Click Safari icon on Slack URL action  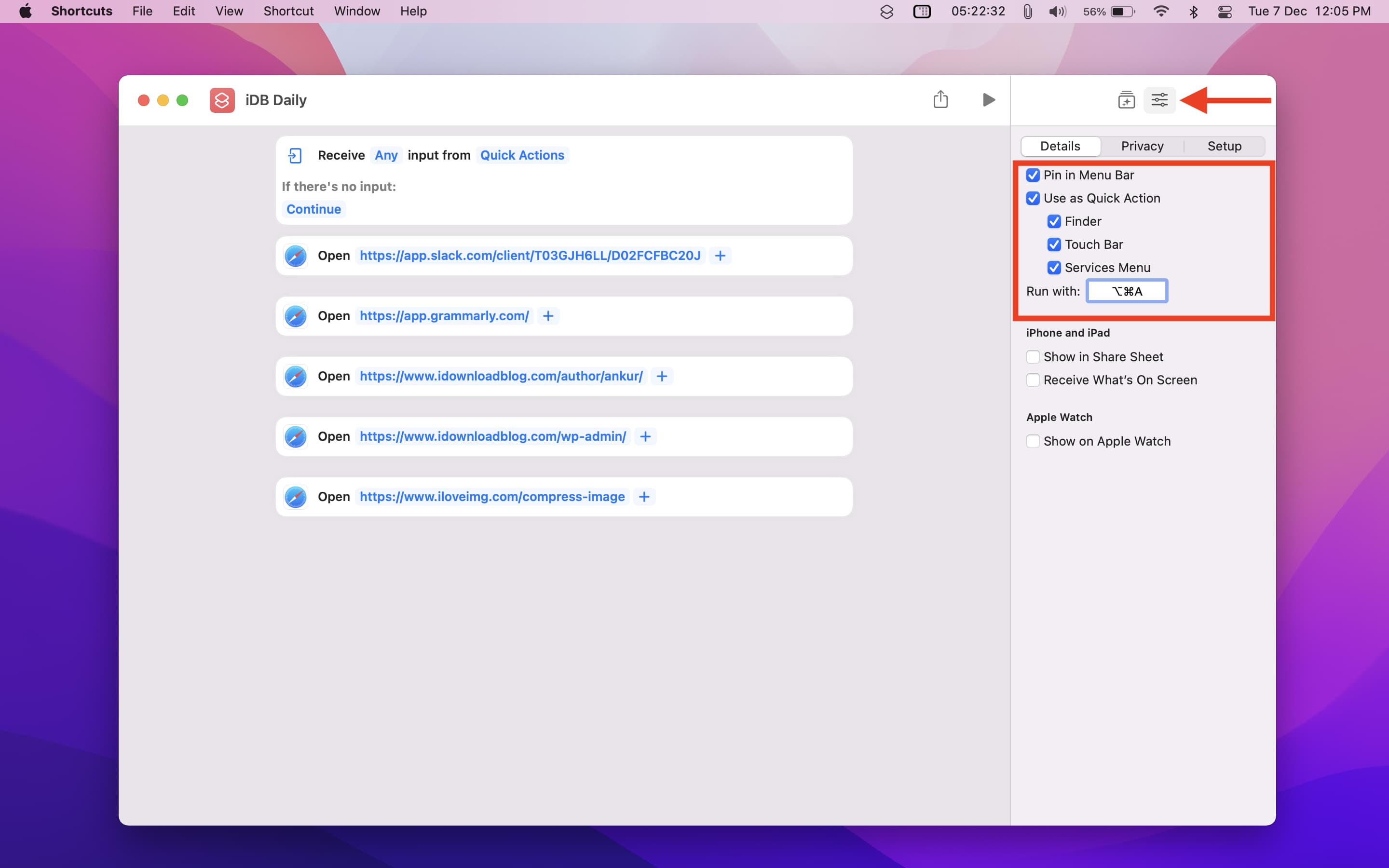[x=296, y=256]
